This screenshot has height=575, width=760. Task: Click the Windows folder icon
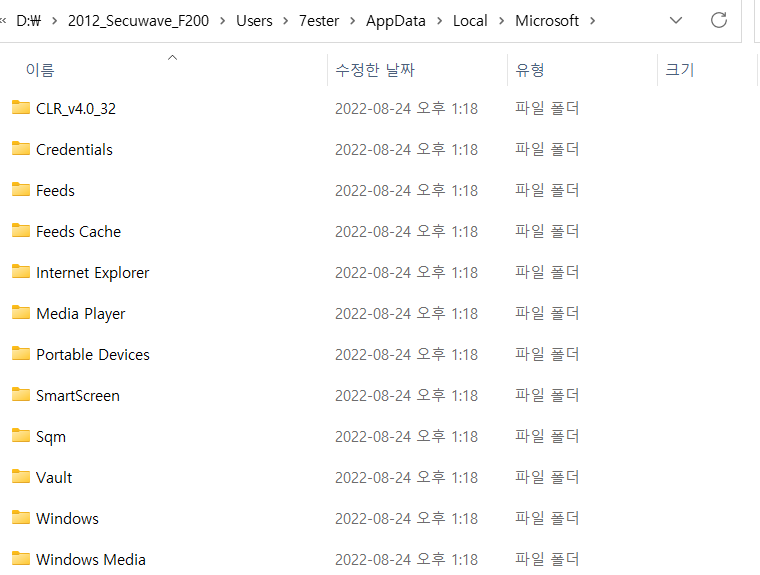tap(21, 517)
